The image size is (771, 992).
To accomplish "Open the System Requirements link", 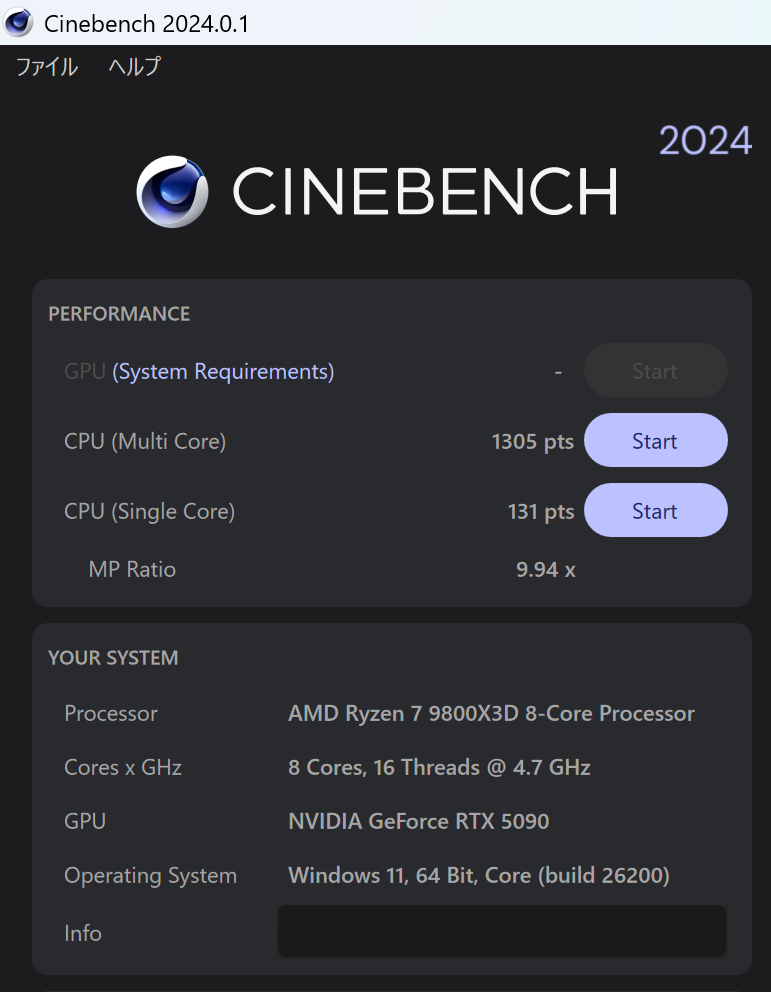I will (223, 371).
